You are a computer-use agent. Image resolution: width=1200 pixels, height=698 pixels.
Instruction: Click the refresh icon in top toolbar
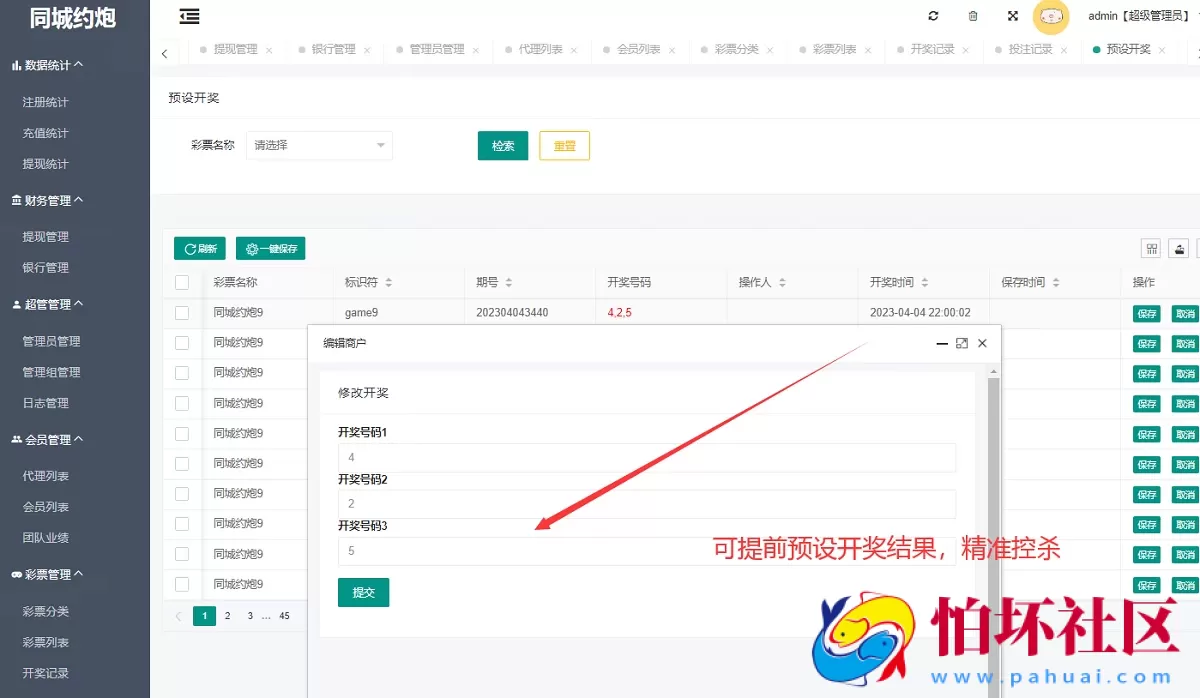coord(933,16)
